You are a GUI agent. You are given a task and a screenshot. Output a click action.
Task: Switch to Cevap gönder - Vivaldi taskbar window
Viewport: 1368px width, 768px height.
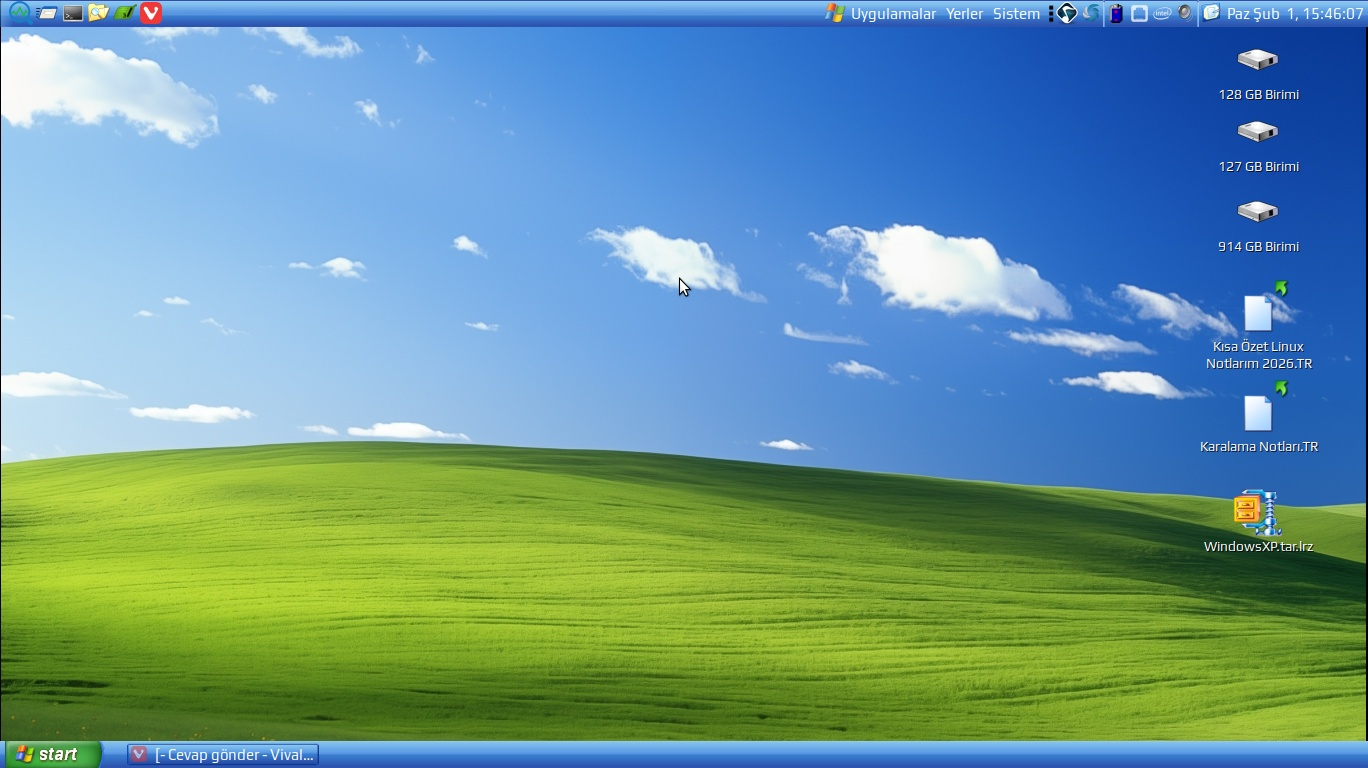pos(223,755)
